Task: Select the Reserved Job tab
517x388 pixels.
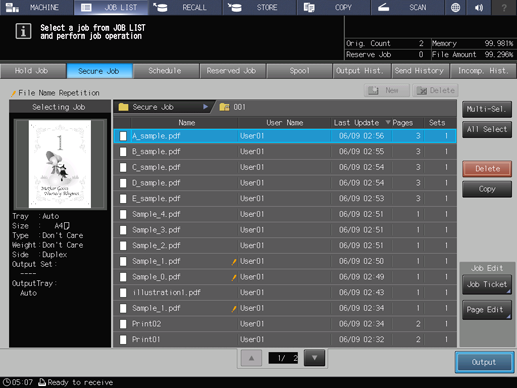Action: [x=232, y=71]
